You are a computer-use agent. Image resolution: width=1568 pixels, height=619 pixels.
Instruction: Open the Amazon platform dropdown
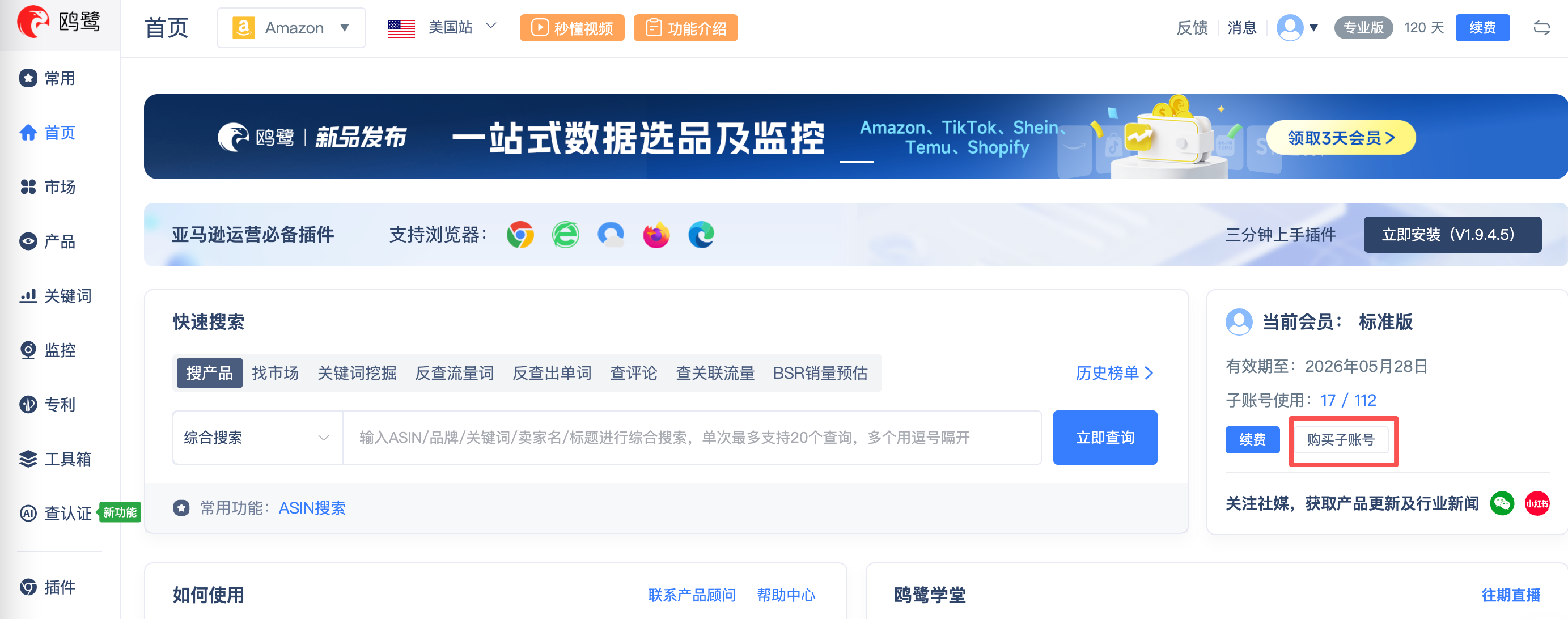(291, 28)
